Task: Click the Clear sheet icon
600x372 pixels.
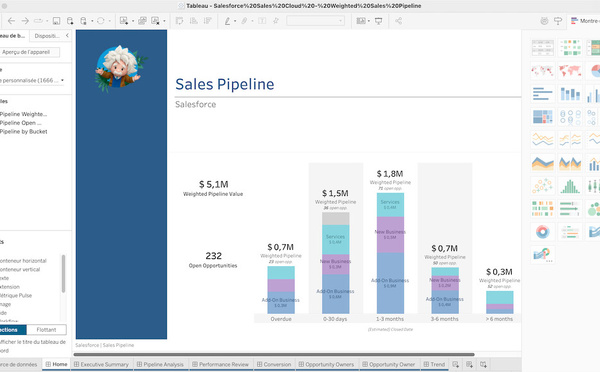Action: (x=155, y=21)
